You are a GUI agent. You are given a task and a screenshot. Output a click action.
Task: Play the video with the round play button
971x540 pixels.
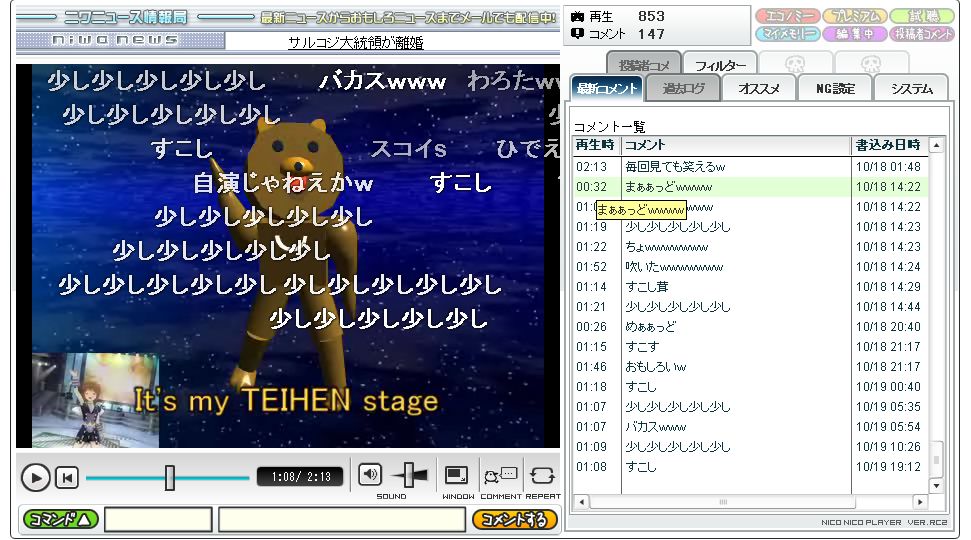[35, 478]
